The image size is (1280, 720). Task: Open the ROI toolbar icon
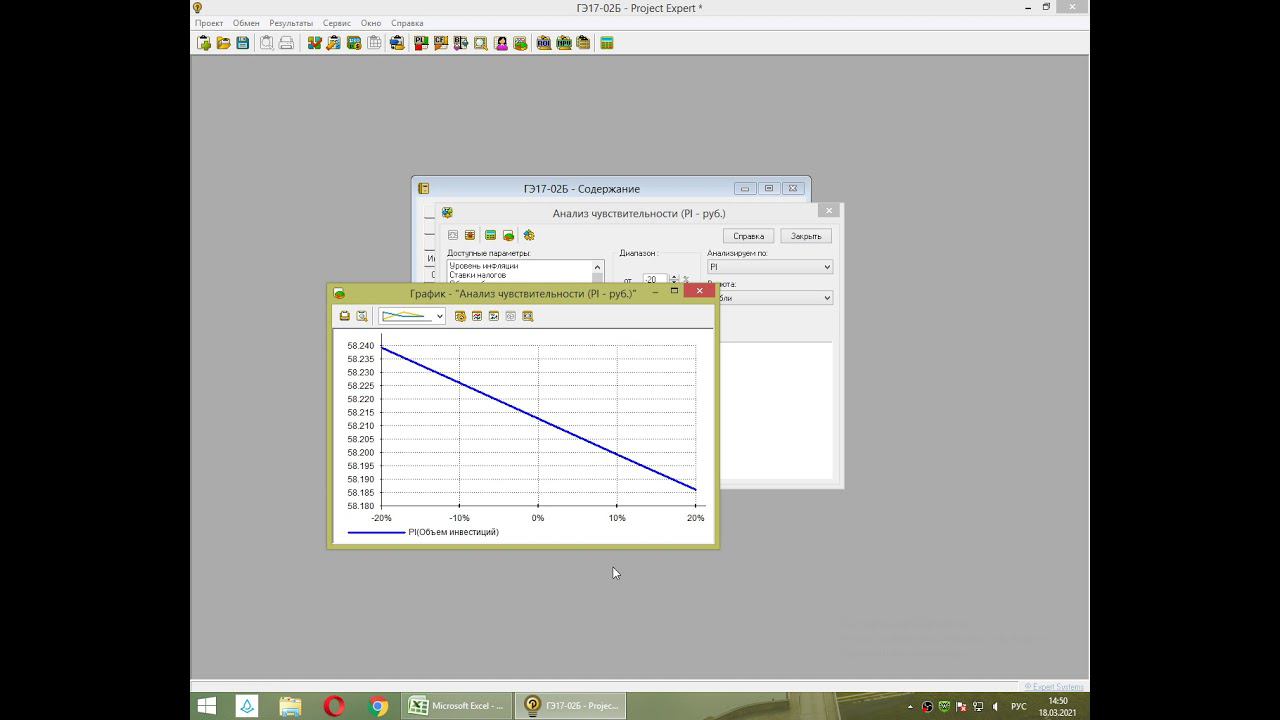click(x=544, y=43)
